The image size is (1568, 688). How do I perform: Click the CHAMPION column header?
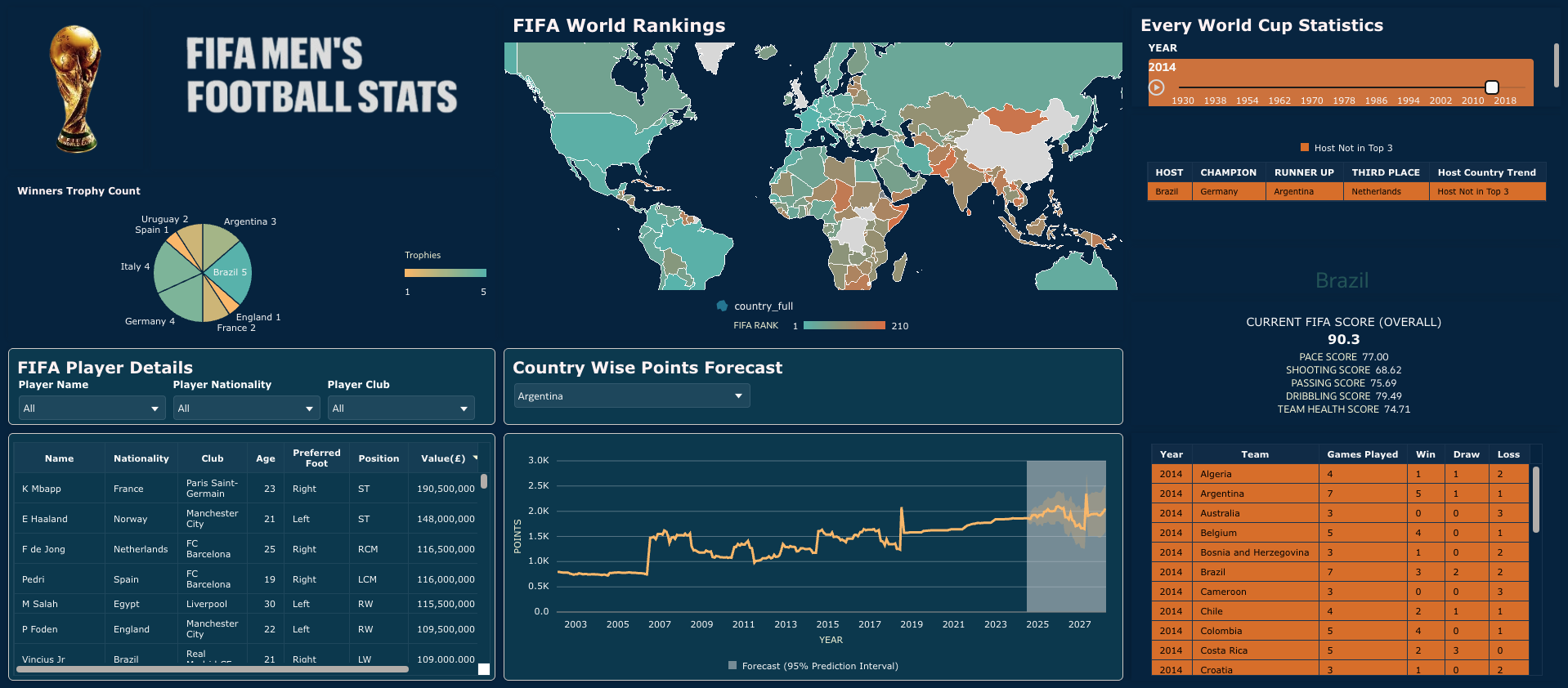(1228, 172)
